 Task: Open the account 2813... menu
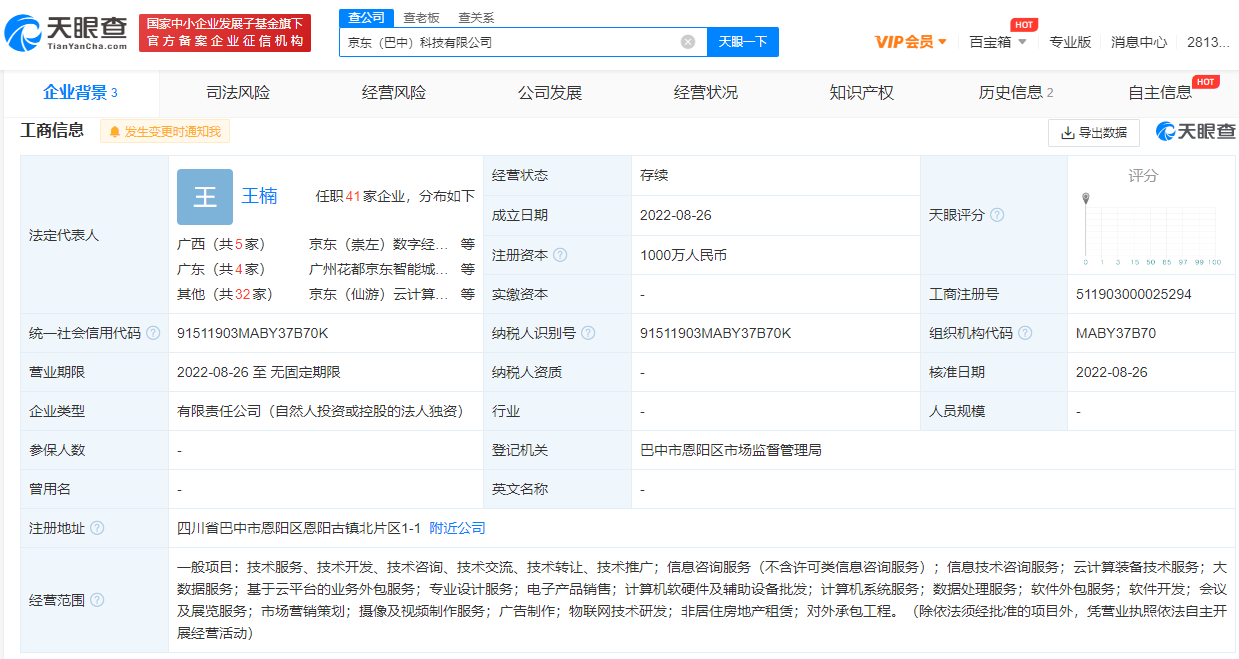click(1209, 42)
